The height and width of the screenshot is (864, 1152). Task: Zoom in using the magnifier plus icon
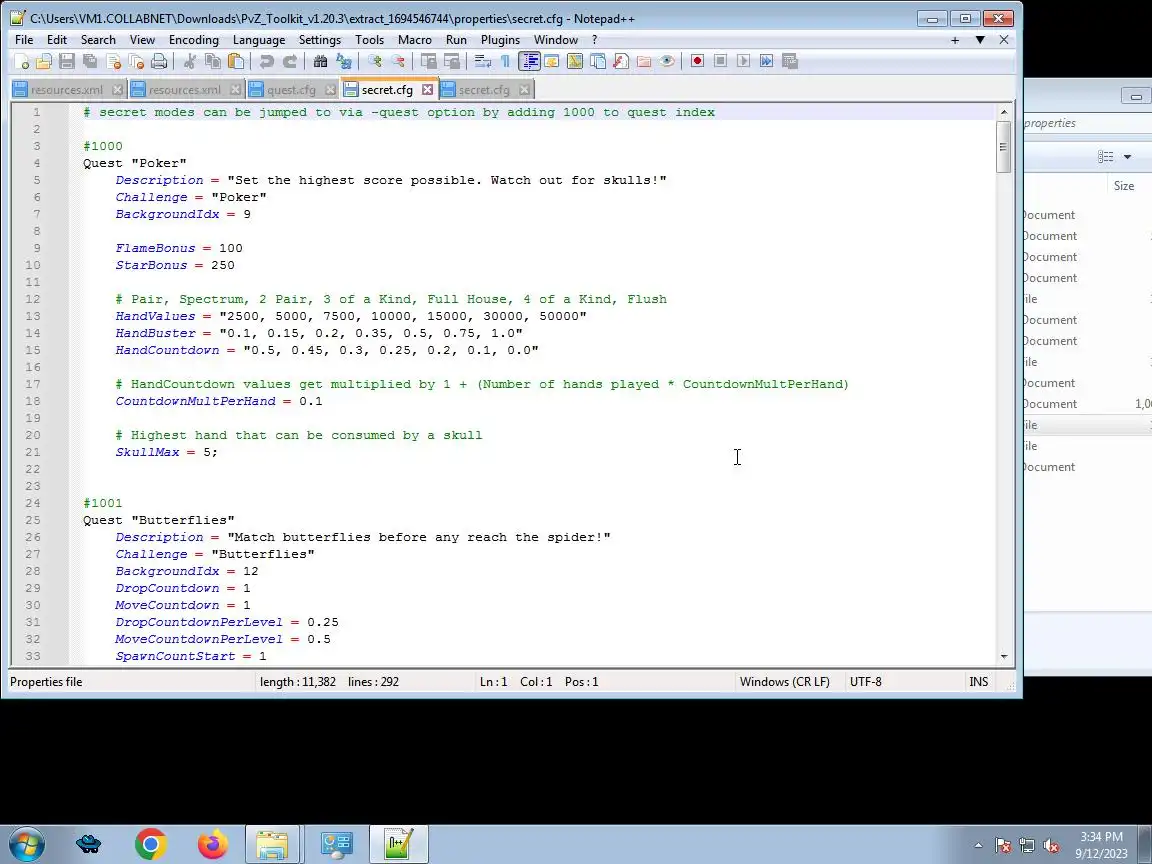point(375,61)
